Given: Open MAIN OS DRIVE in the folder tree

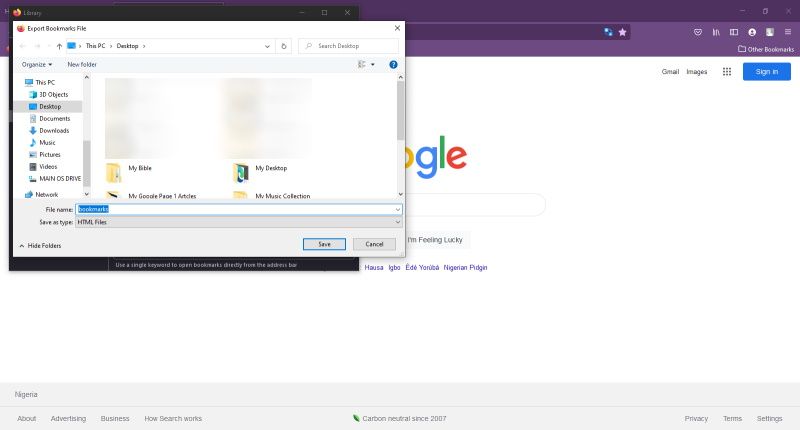Looking at the screenshot, I should (x=60, y=179).
